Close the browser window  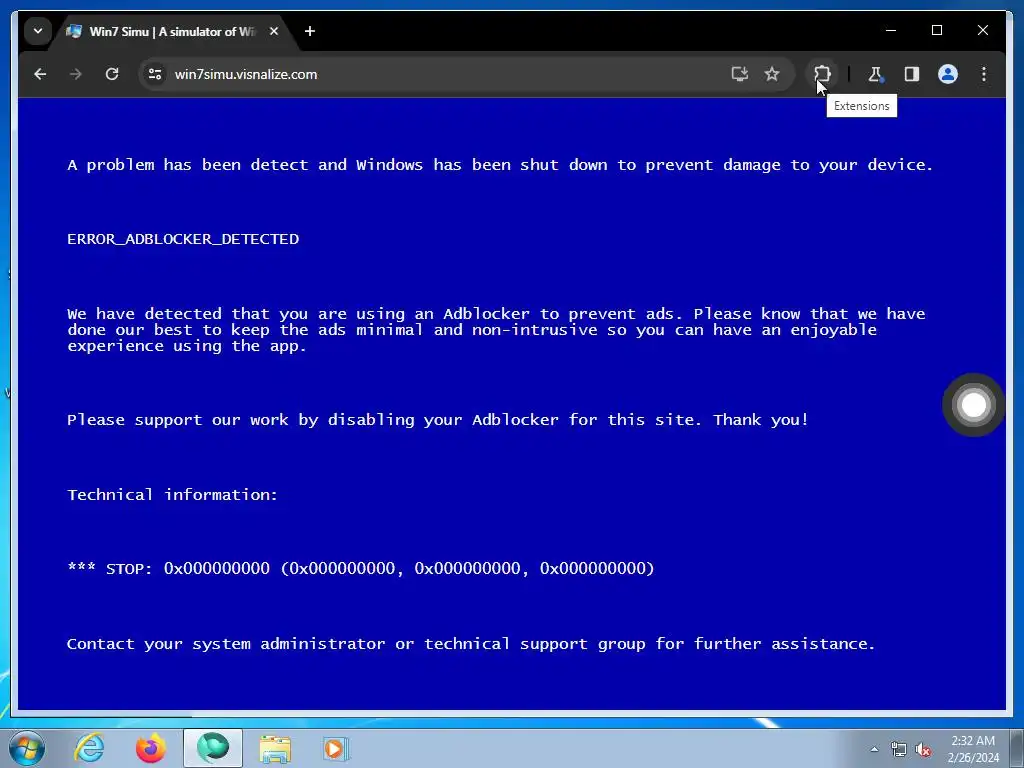point(982,30)
